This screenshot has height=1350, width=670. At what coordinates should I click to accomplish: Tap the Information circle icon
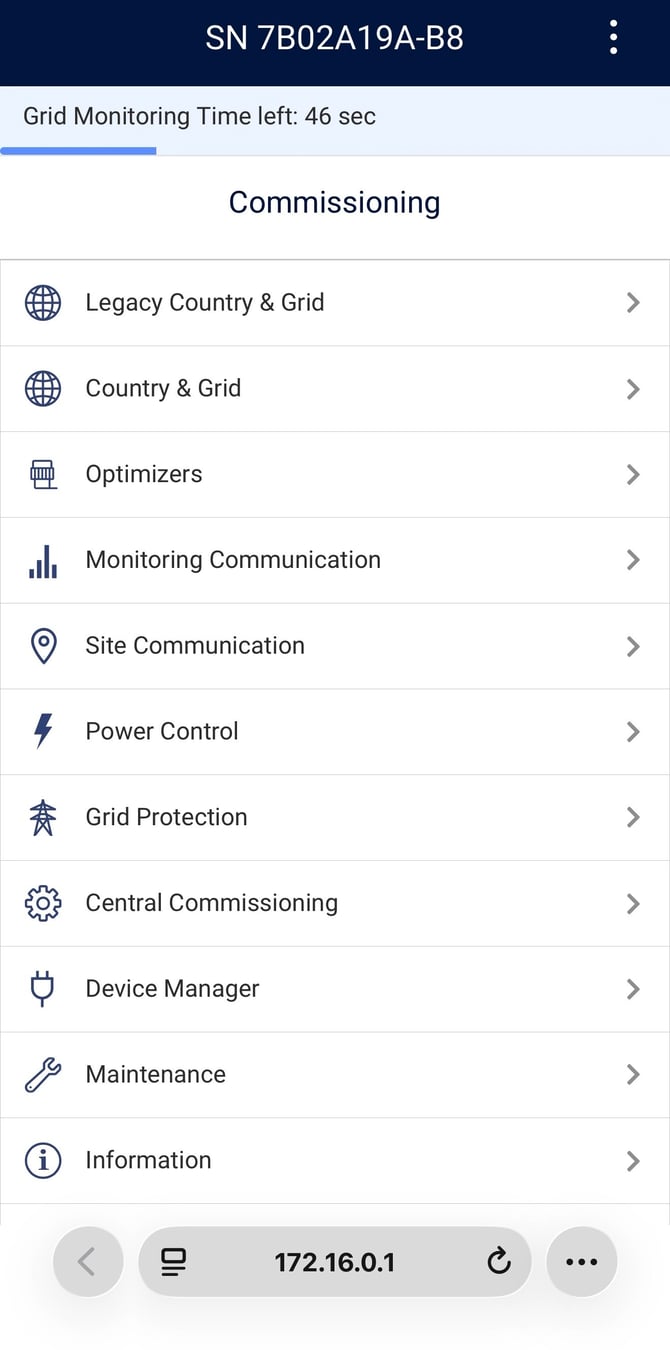(x=43, y=1160)
